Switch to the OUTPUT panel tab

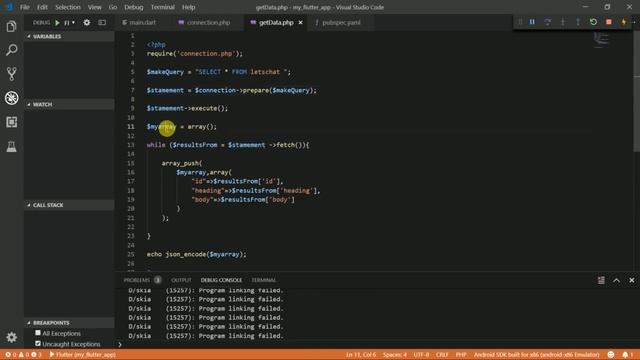(181, 280)
